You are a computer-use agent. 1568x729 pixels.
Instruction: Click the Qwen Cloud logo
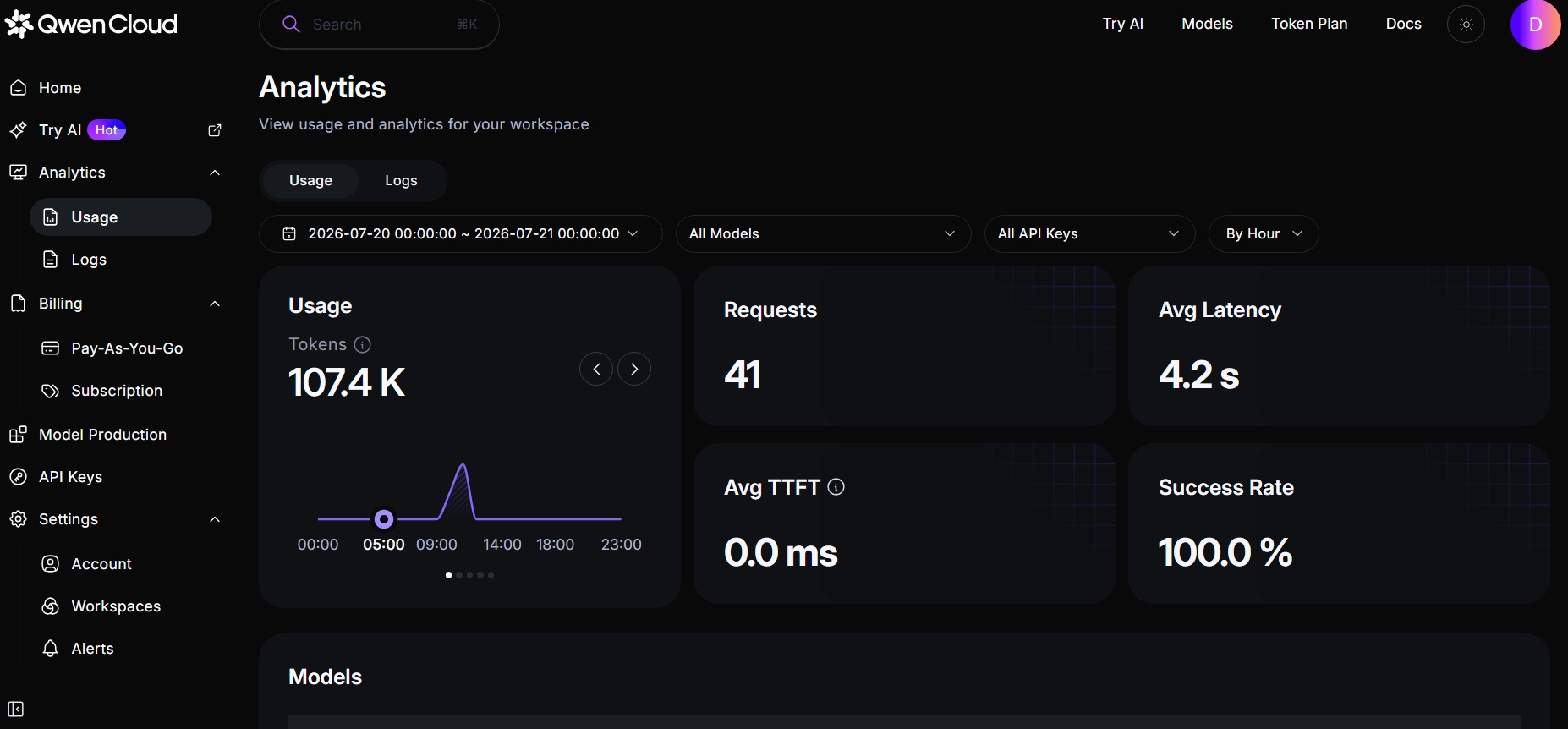click(91, 24)
